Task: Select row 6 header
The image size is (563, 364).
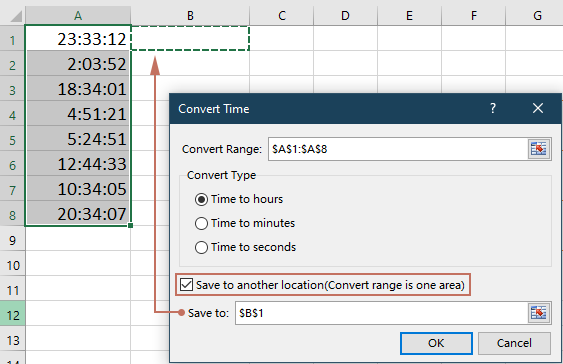Action: 13,163
